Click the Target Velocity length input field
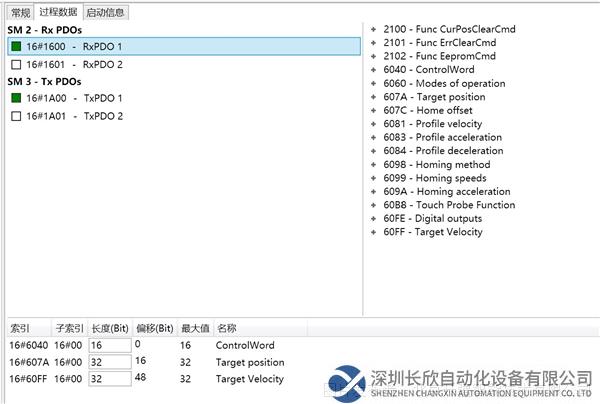 click(110, 379)
